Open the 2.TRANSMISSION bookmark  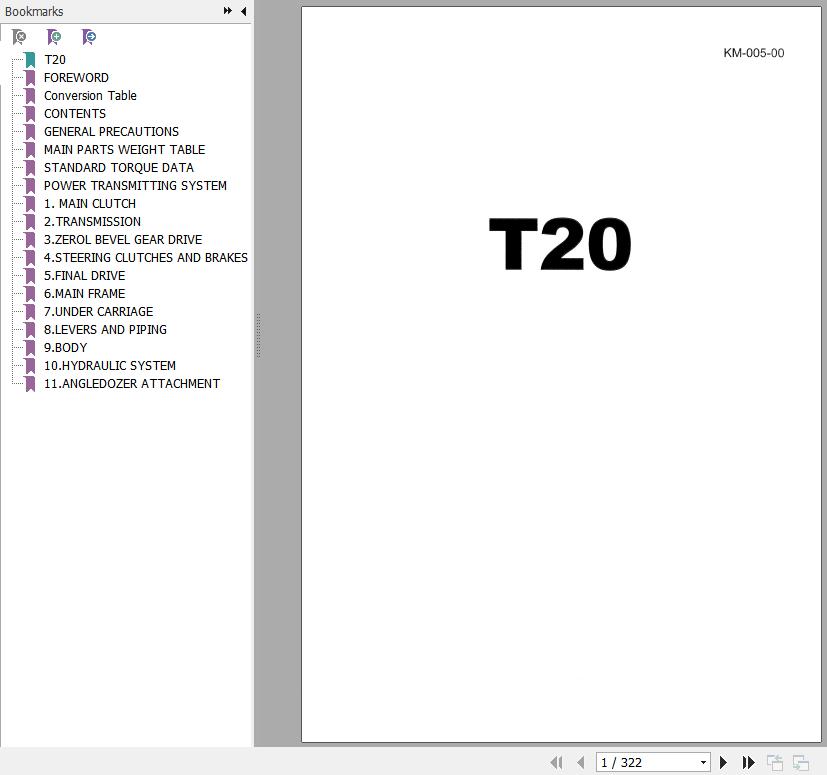tap(92, 221)
